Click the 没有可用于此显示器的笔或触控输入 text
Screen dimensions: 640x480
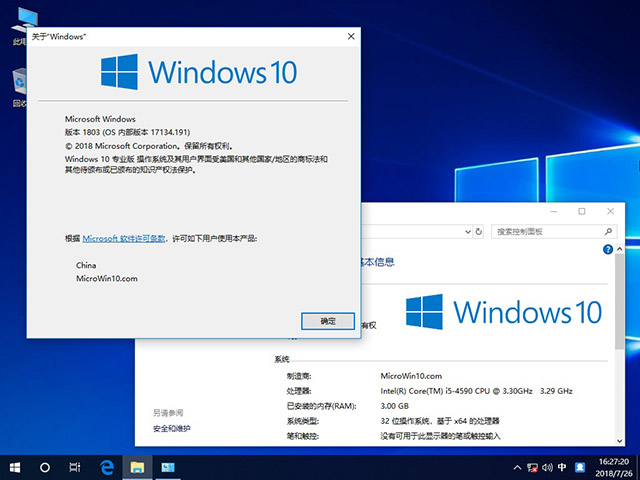coord(440,436)
